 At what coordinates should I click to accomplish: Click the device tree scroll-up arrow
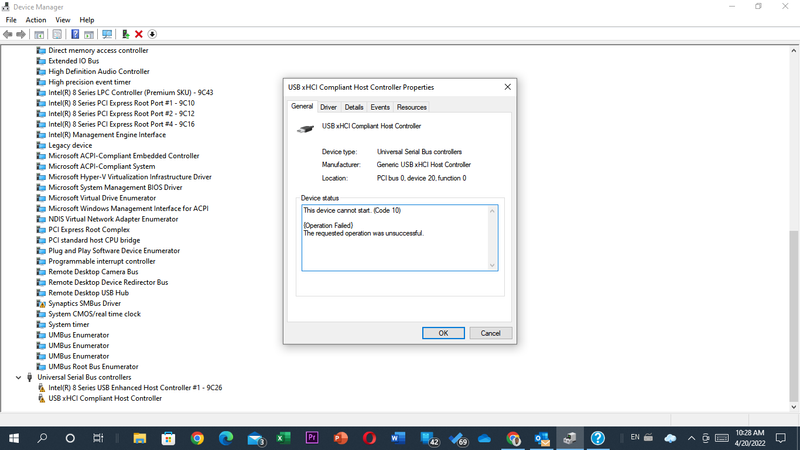[x=793, y=51]
